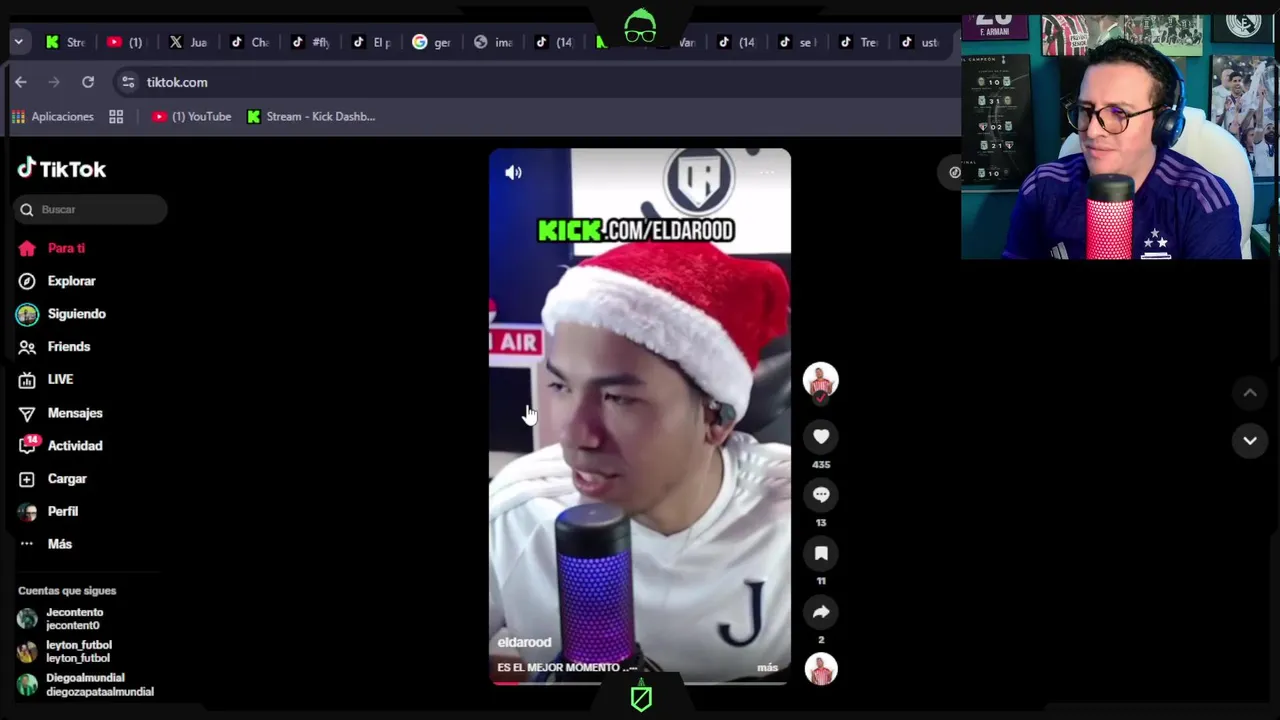The width and height of the screenshot is (1280, 720).
Task: Click the TikTok logo
Action: tap(62, 169)
